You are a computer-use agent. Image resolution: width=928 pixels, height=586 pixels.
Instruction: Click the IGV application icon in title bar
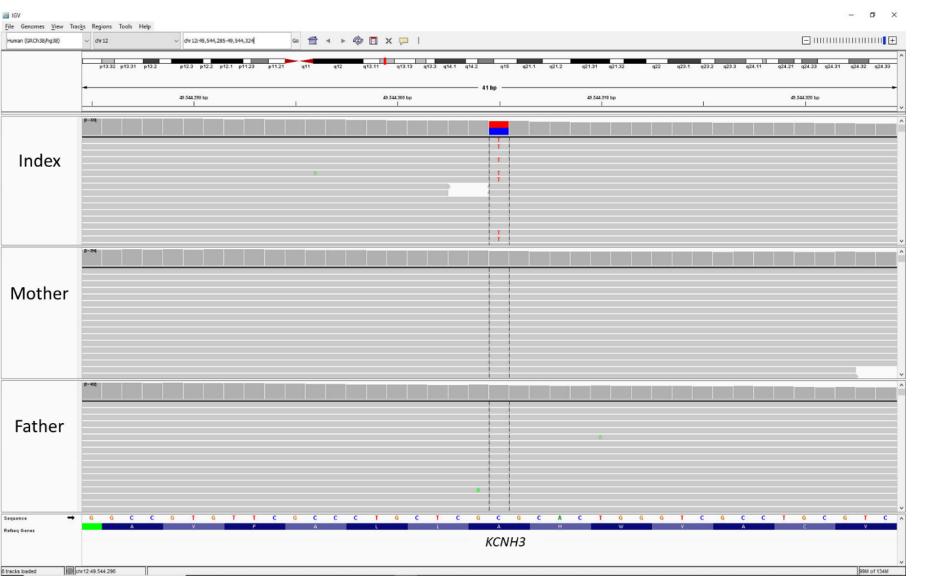[6, 15]
